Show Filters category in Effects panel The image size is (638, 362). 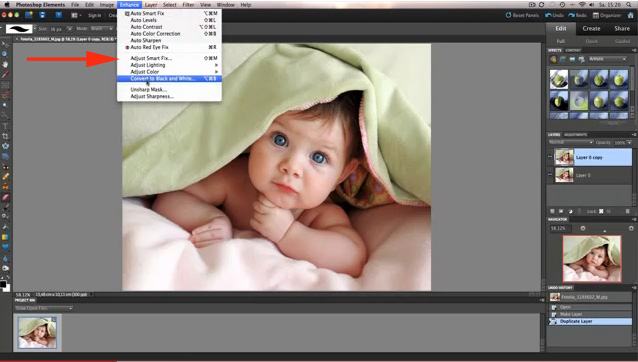(553, 59)
